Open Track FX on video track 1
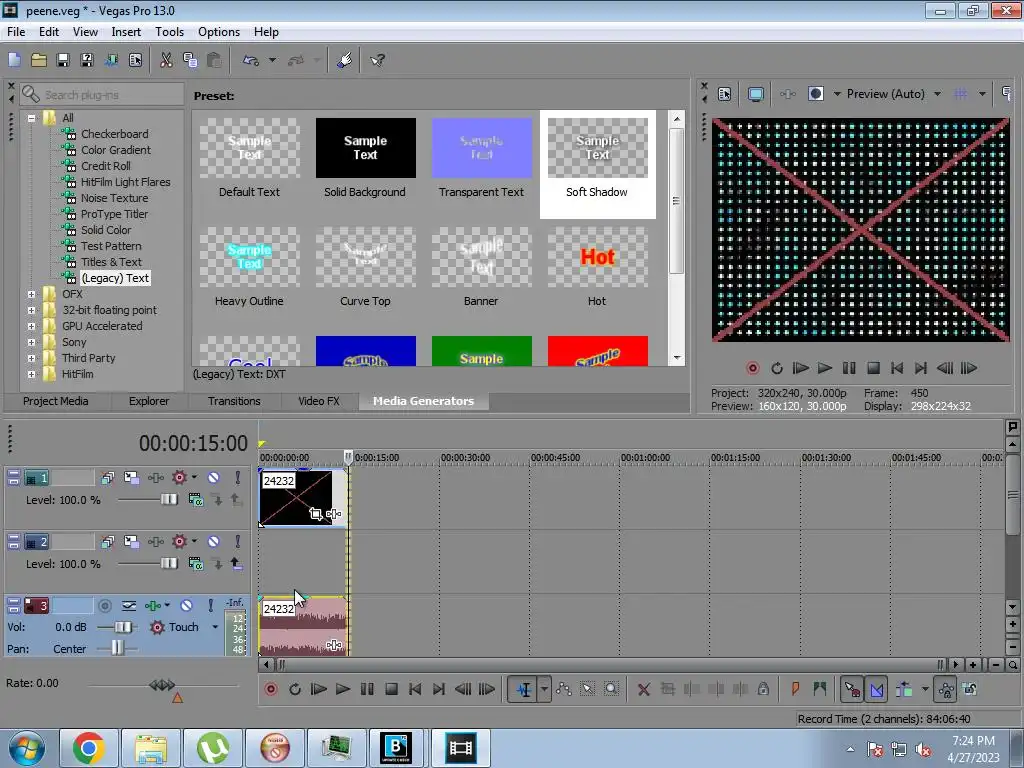This screenshot has height=768, width=1024. (155, 478)
